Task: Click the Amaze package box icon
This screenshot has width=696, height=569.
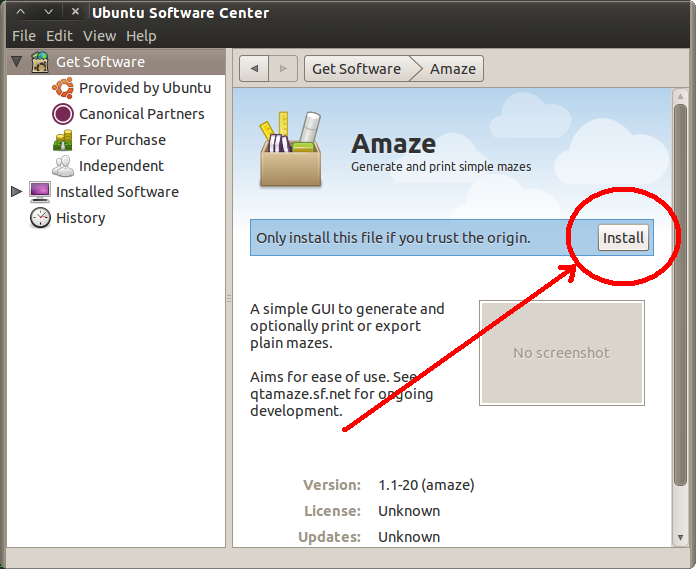Action: point(291,149)
